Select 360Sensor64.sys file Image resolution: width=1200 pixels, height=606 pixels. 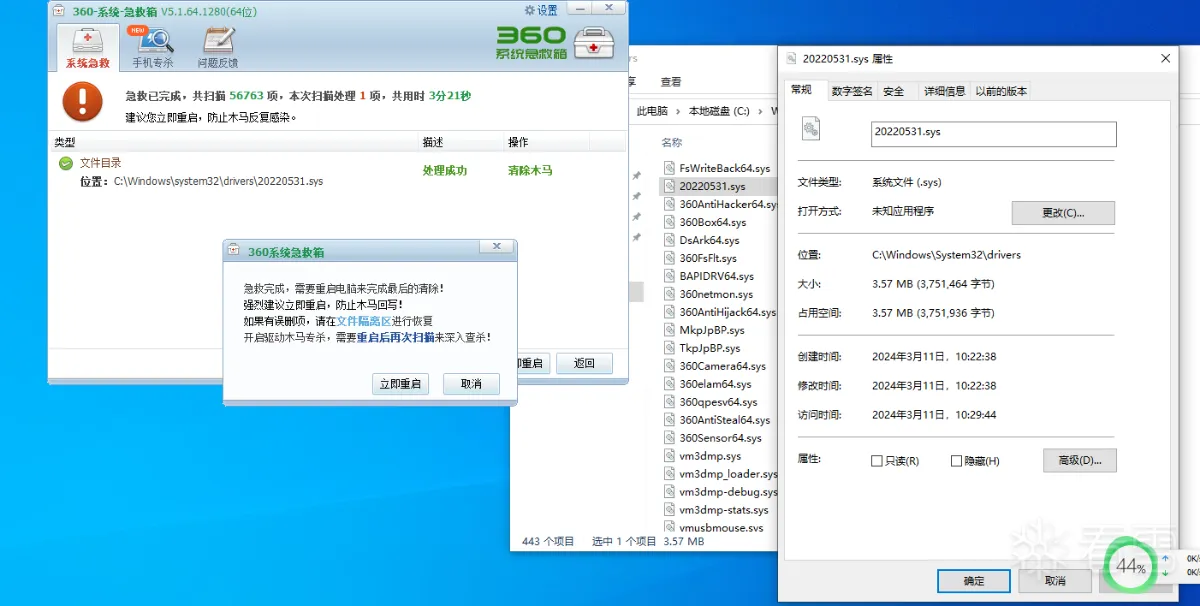(713, 438)
